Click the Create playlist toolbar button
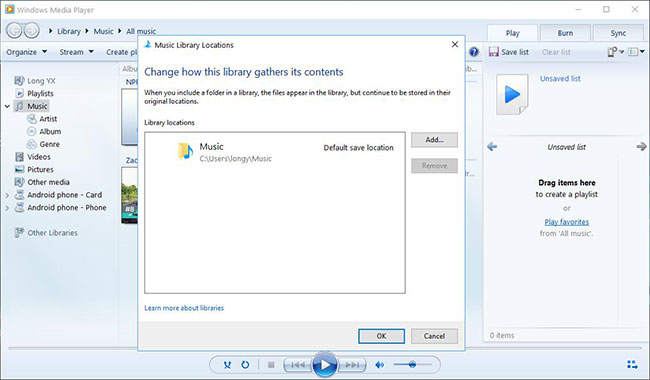This screenshot has height=380, width=650. coord(121,52)
